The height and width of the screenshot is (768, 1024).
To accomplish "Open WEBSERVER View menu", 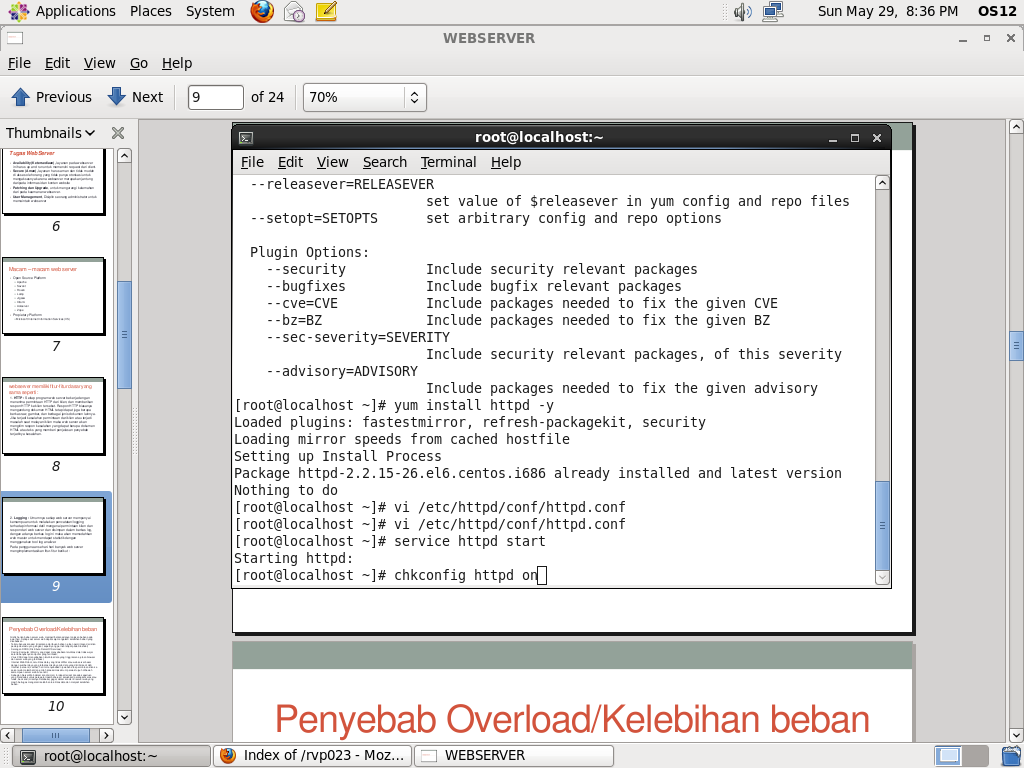I will pyautogui.click(x=99, y=63).
